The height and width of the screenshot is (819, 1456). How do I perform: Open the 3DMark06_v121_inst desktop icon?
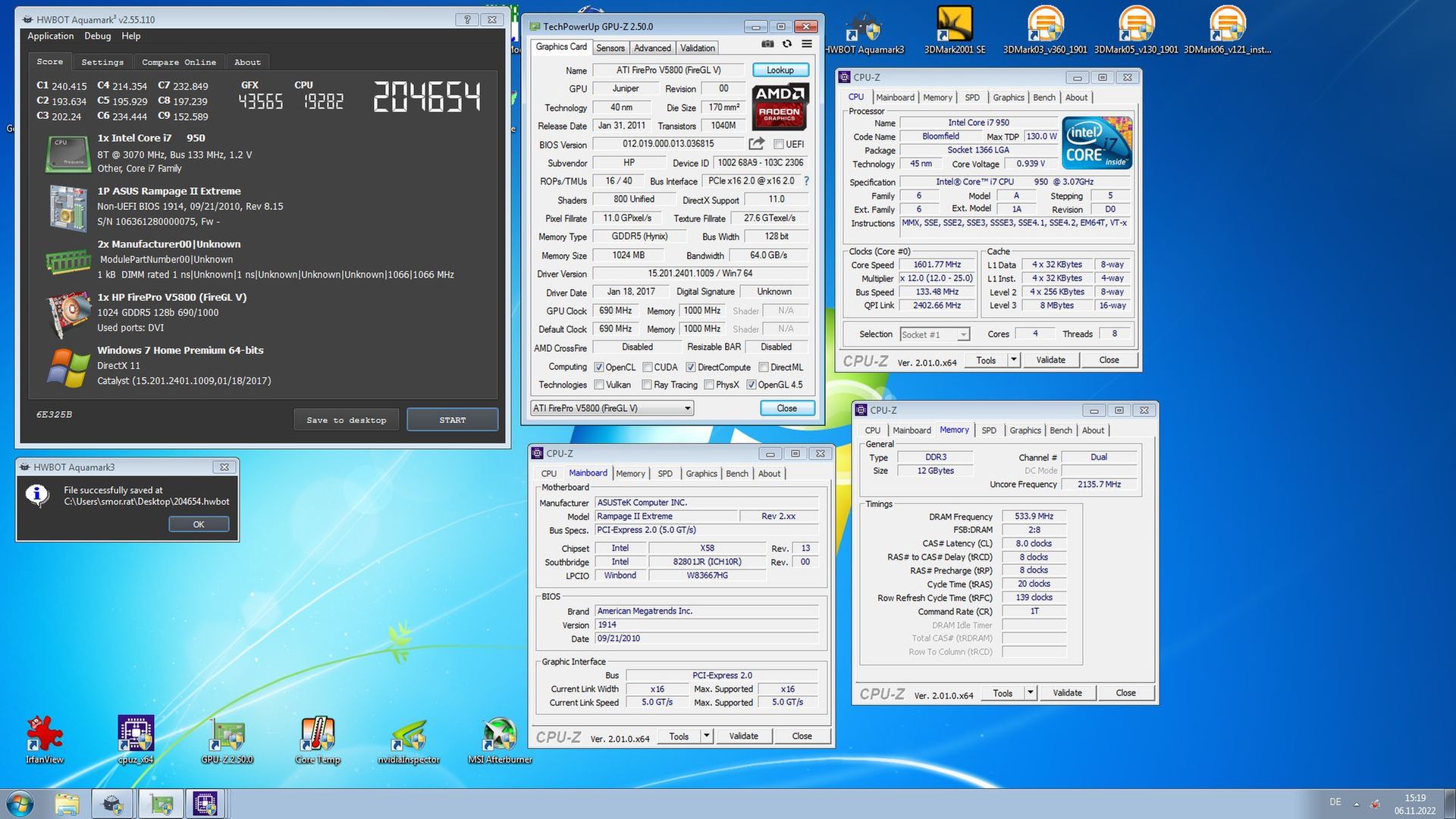(x=1227, y=30)
